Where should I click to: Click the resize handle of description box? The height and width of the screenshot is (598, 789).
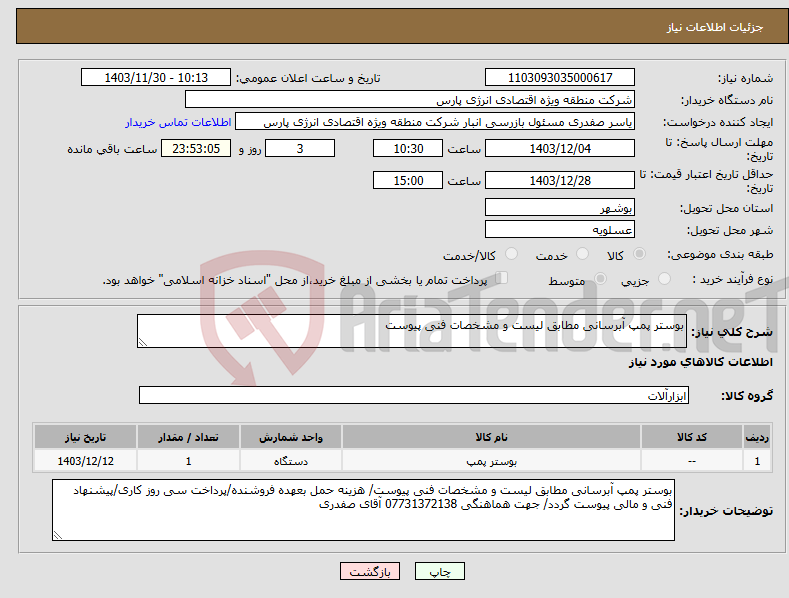pos(143,342)
